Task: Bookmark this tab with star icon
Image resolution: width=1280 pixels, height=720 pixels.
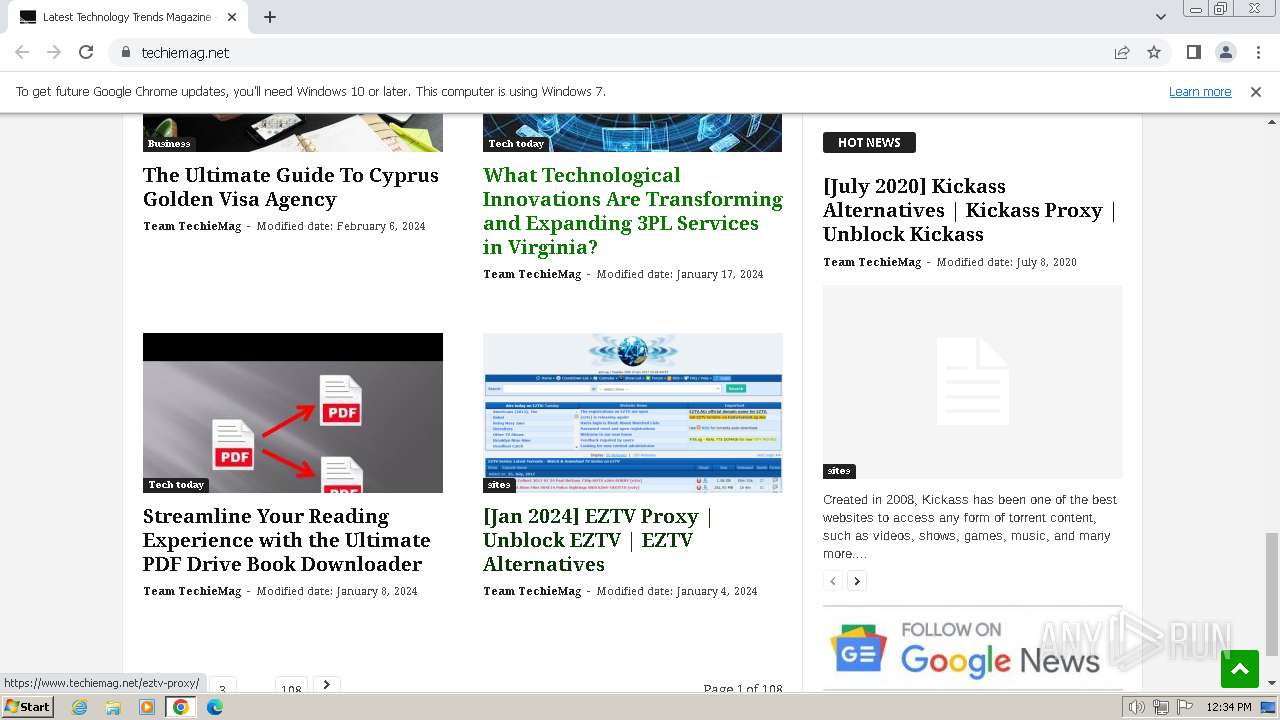Action: coord(1154,52)
